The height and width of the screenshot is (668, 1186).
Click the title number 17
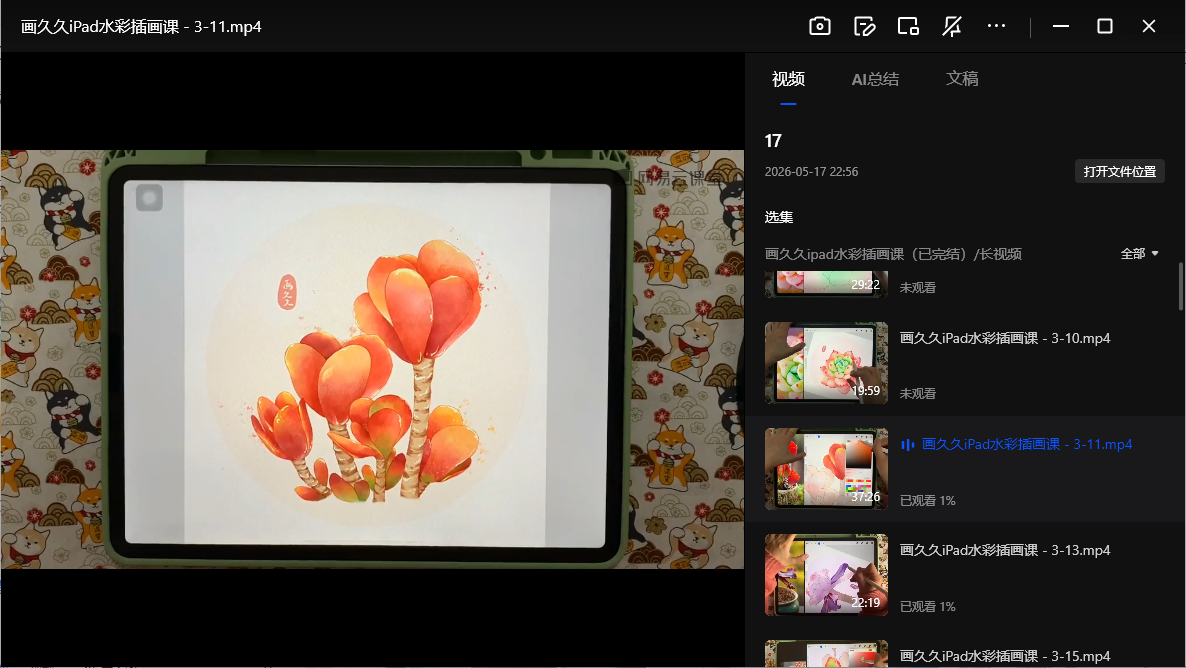(x=773, y=141)
